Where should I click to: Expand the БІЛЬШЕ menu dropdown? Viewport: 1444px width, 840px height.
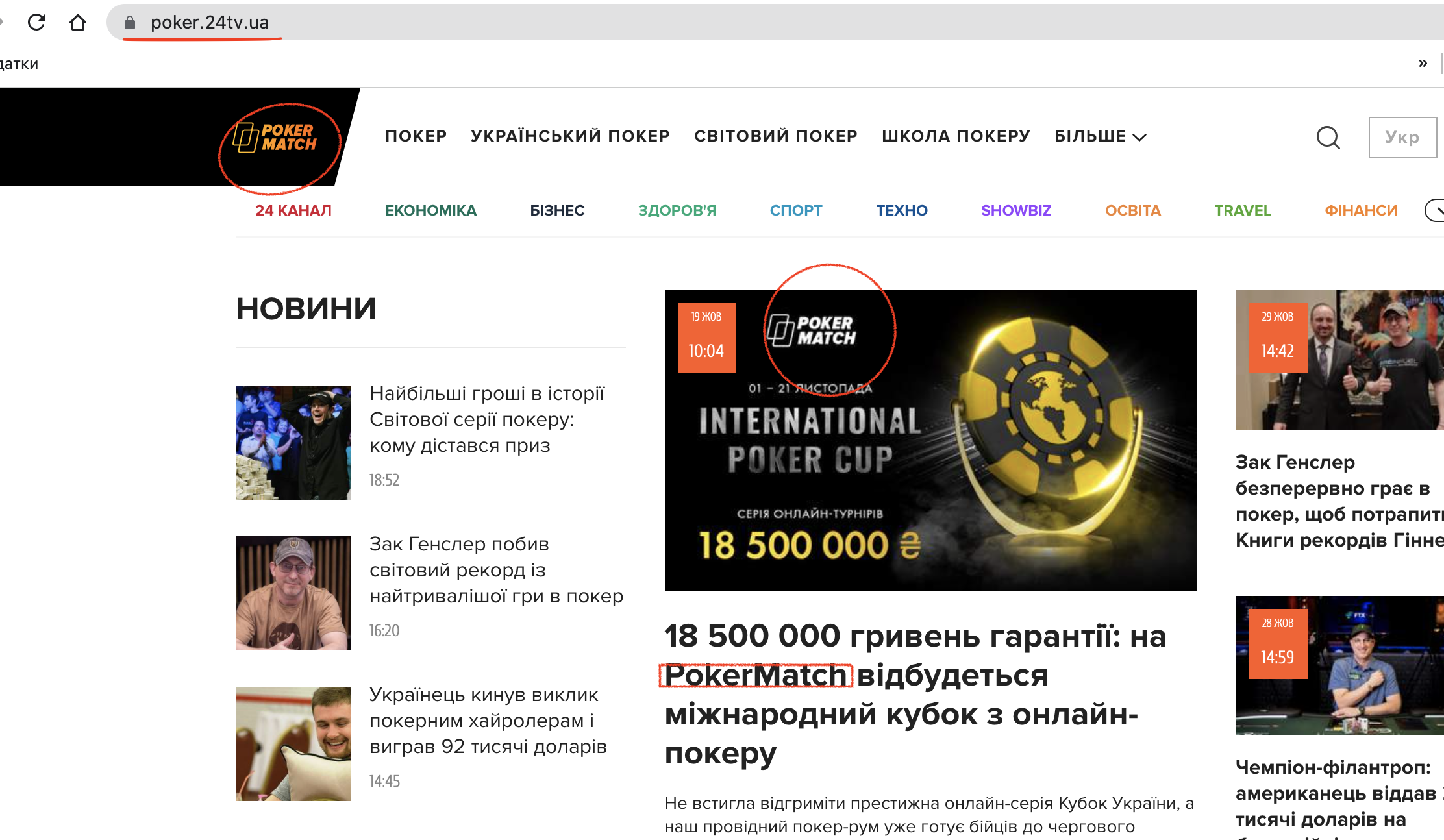tap(1101, 136)
